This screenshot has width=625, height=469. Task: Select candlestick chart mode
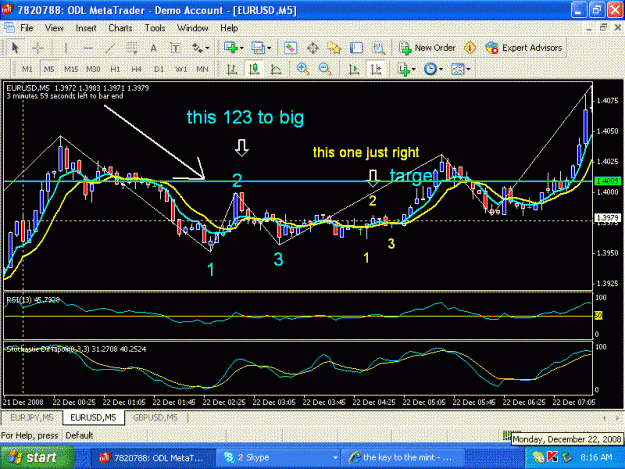click(254, 69)
